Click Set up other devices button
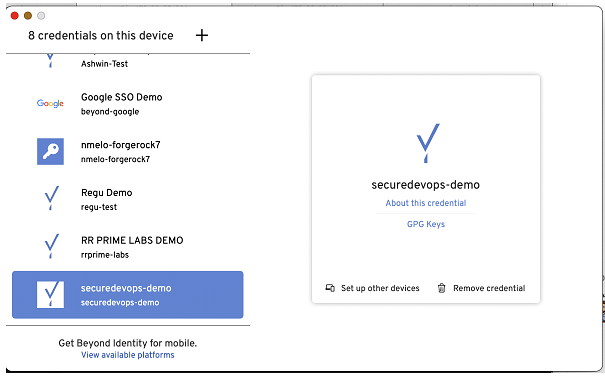Image resolution: width=605 pixels, height=376 pixels. pos(372,288)
